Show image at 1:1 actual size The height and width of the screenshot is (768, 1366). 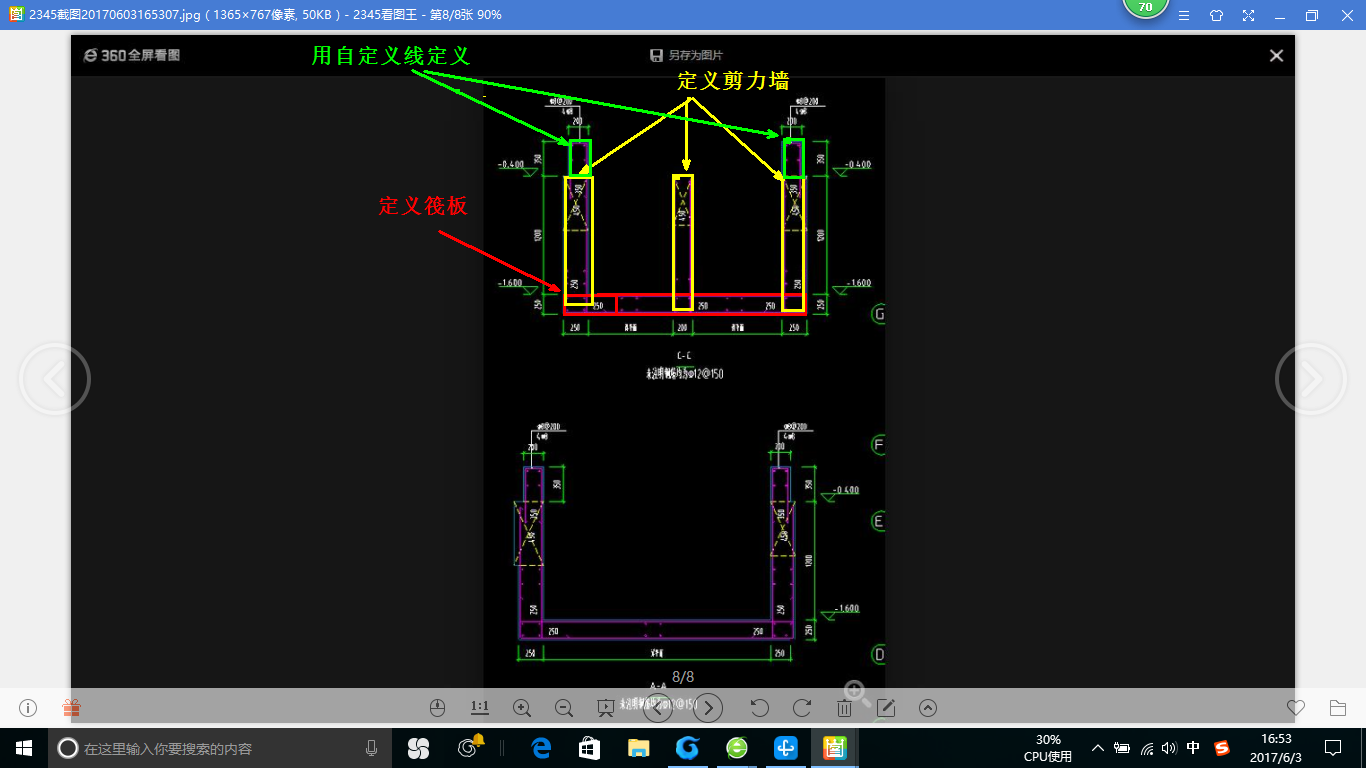coord(479,708)
